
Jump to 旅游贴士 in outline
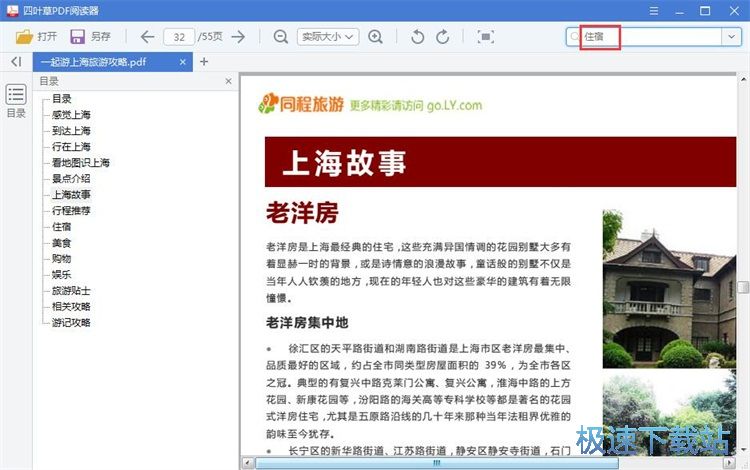pos(71,291)
